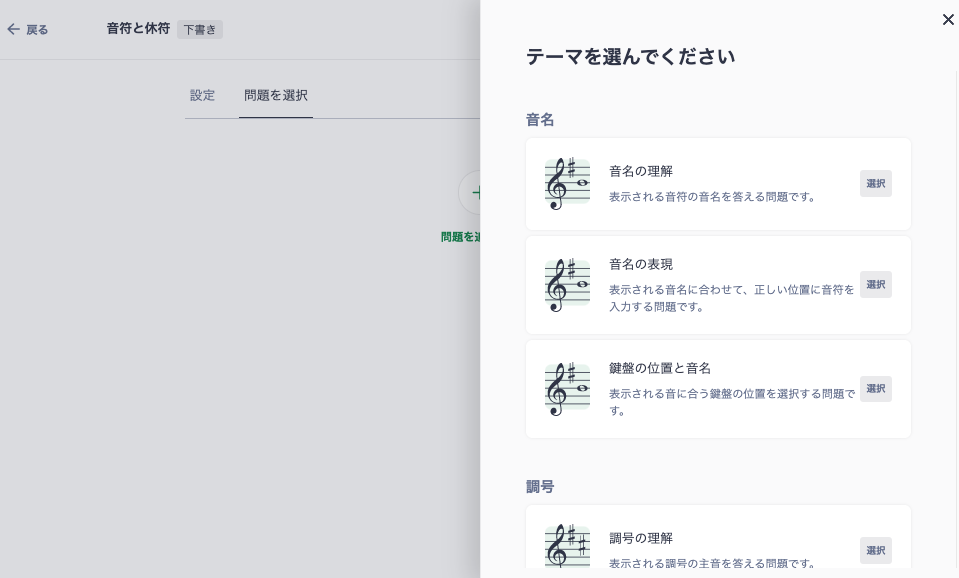This screenshot has height=578, width=959.
Task: Navigate back using the 戻る control
Action: pyautogui.click(x=30, y=29)
